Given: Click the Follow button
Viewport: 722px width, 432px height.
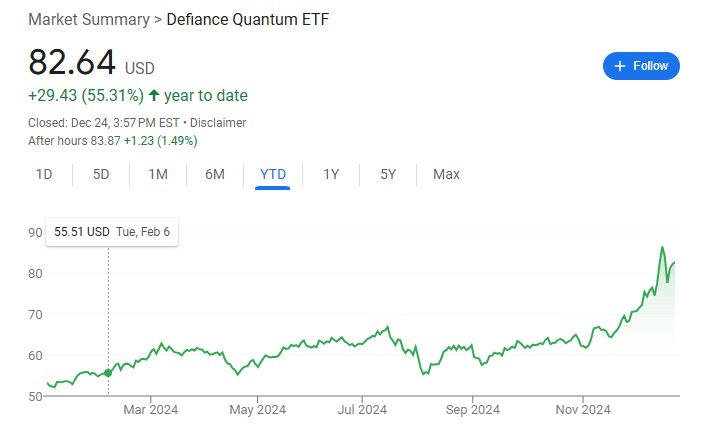Looking at the screenshot, I should pyautogui.click(x=641, y=66).
